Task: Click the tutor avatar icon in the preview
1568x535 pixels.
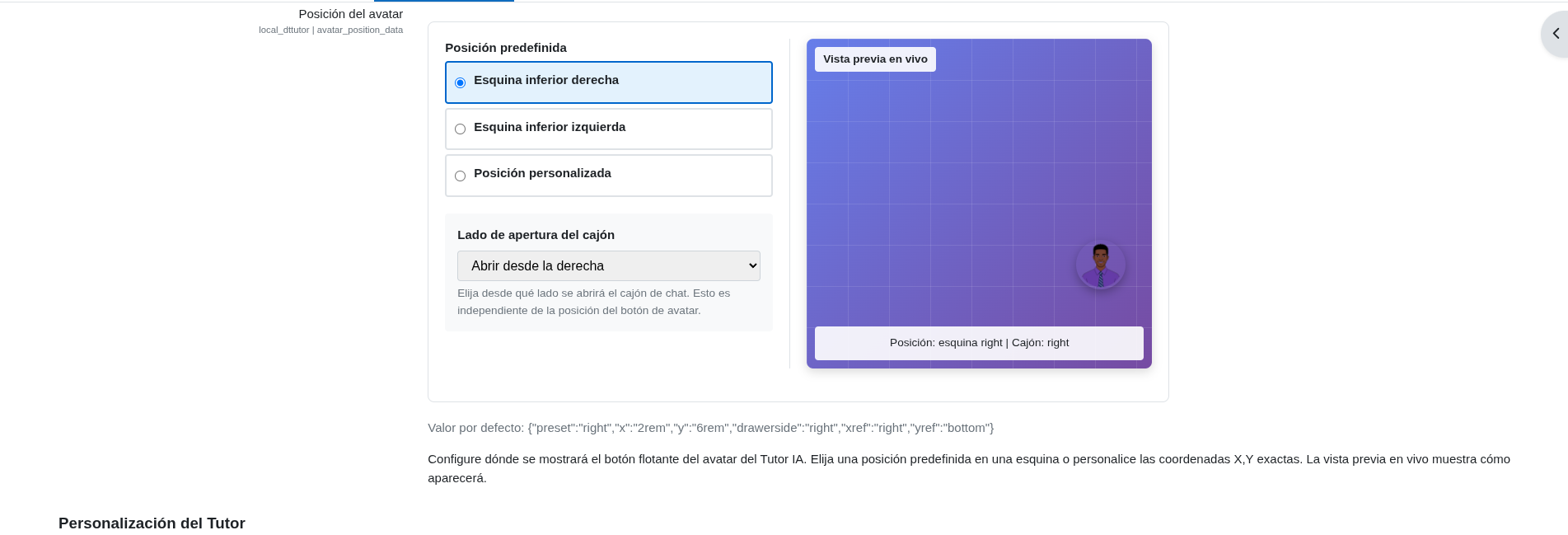Action: pyautogui.click(x=1100, y=264)
